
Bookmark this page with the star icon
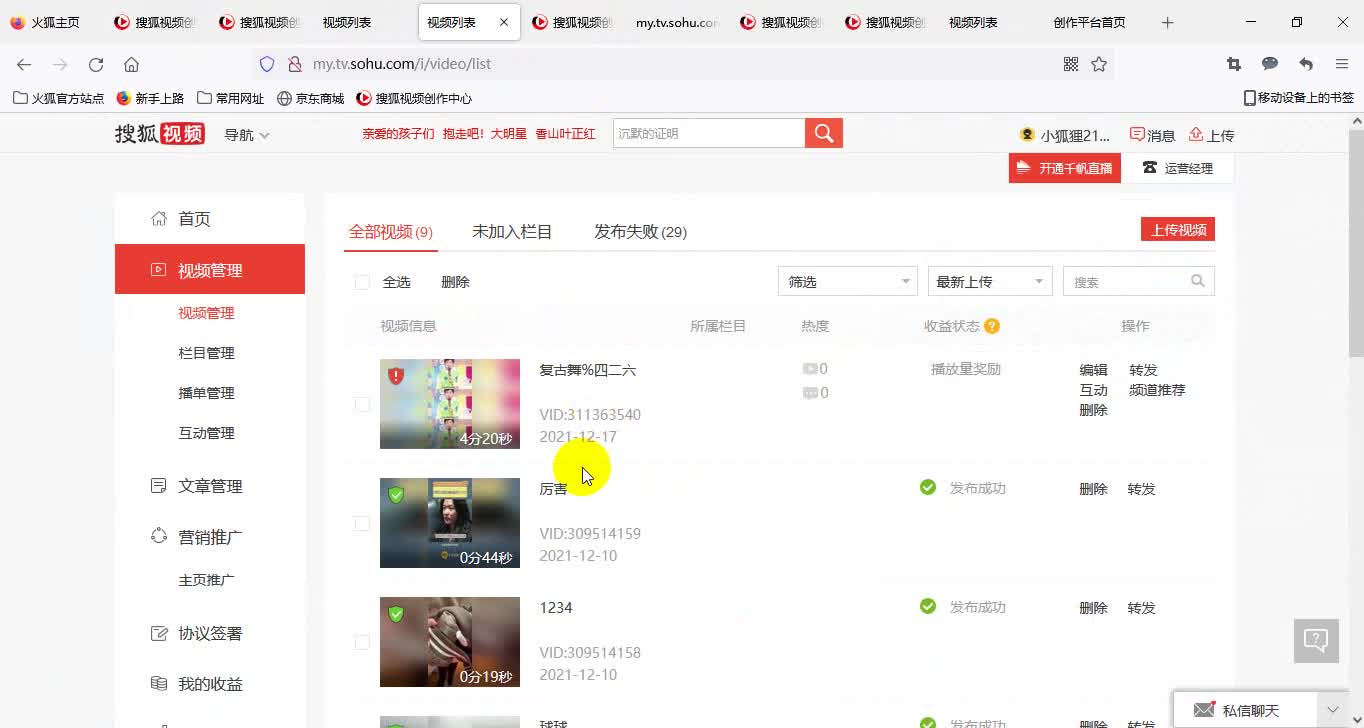1099,64
